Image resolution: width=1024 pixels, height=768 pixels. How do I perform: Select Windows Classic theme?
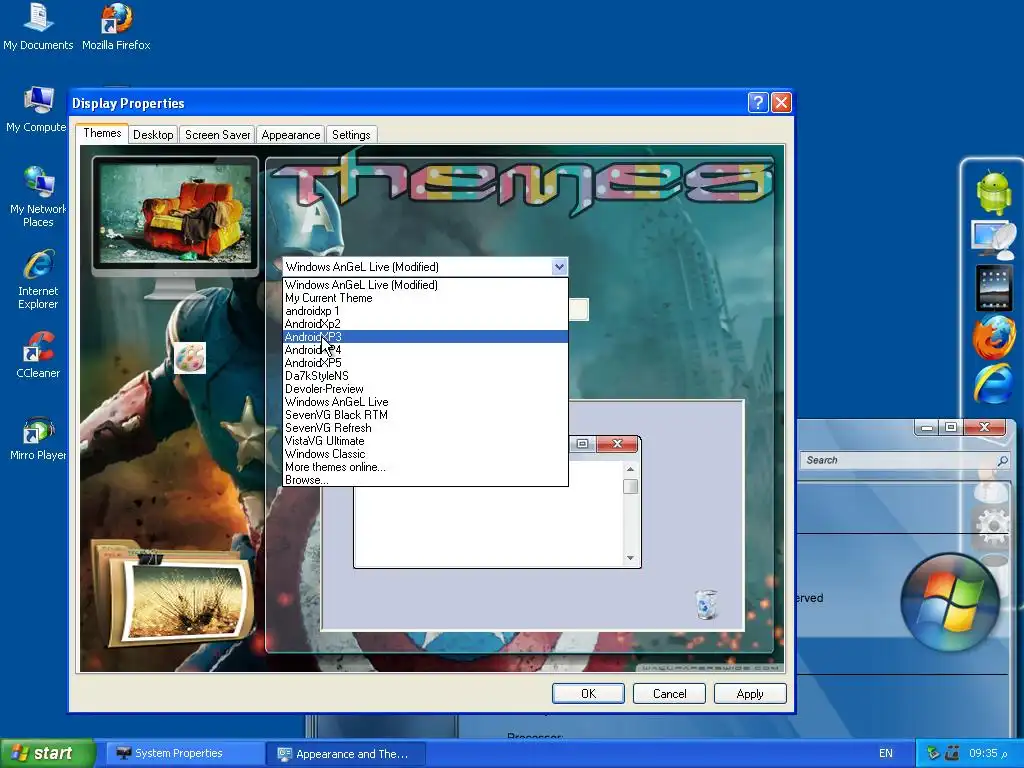(x=425, y=455)
